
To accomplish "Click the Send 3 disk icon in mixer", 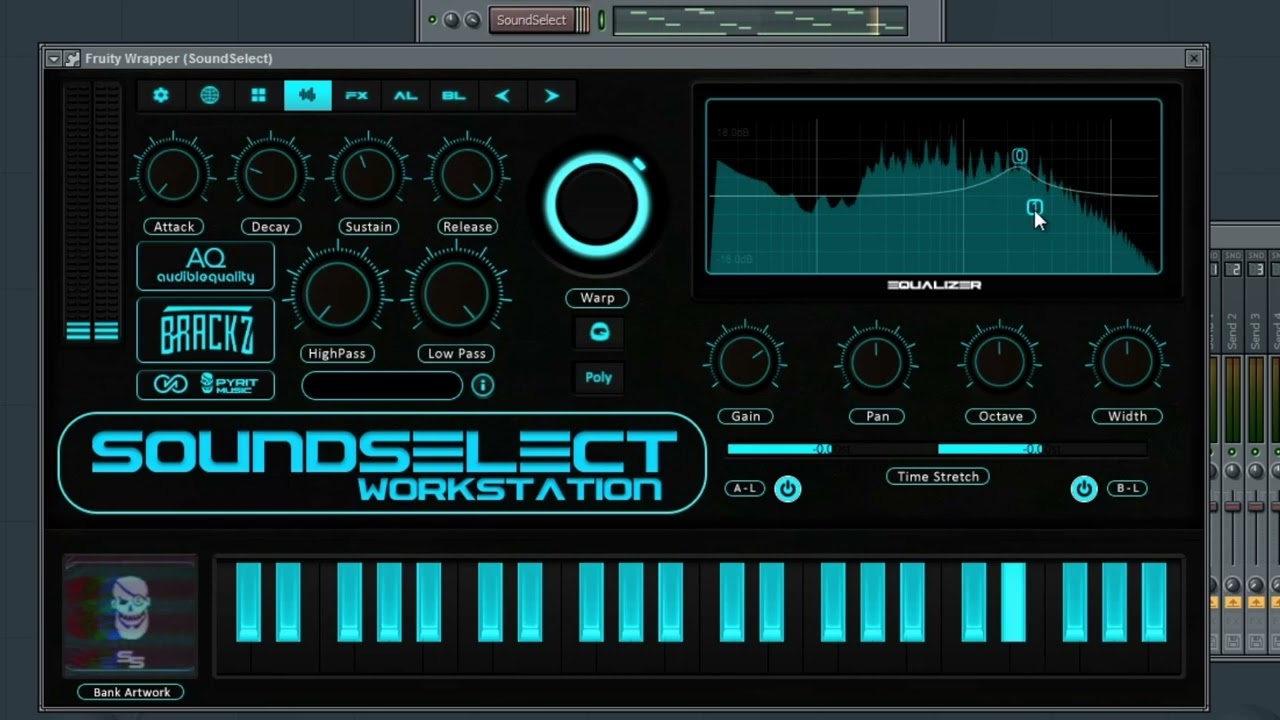I will 1257,641.
